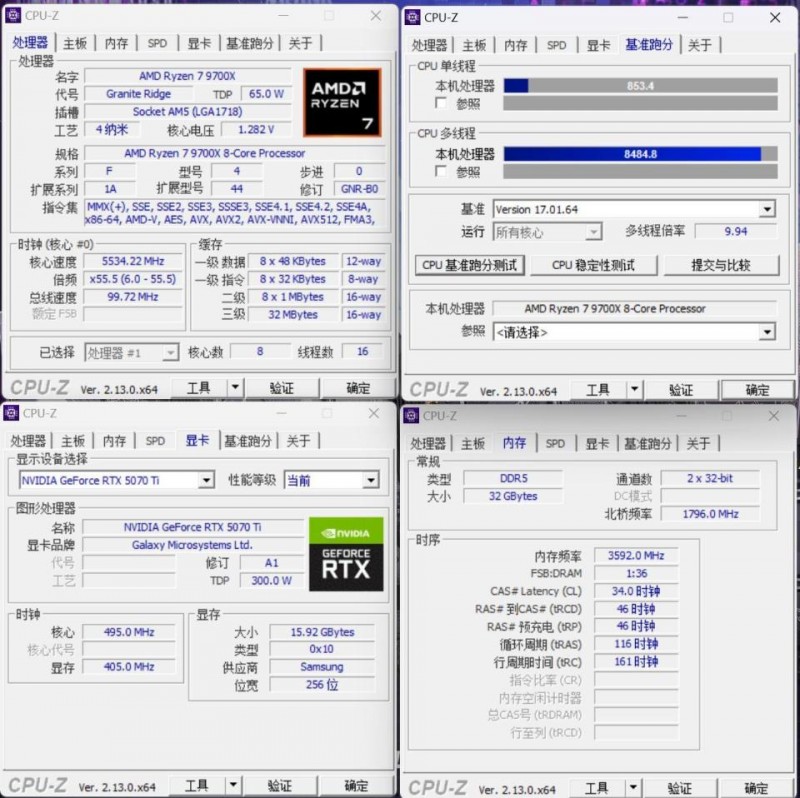Open 工具 dropdown arrow in memory window
The height and width of the screenshot is (798, 800).
(x=633, y=788)
